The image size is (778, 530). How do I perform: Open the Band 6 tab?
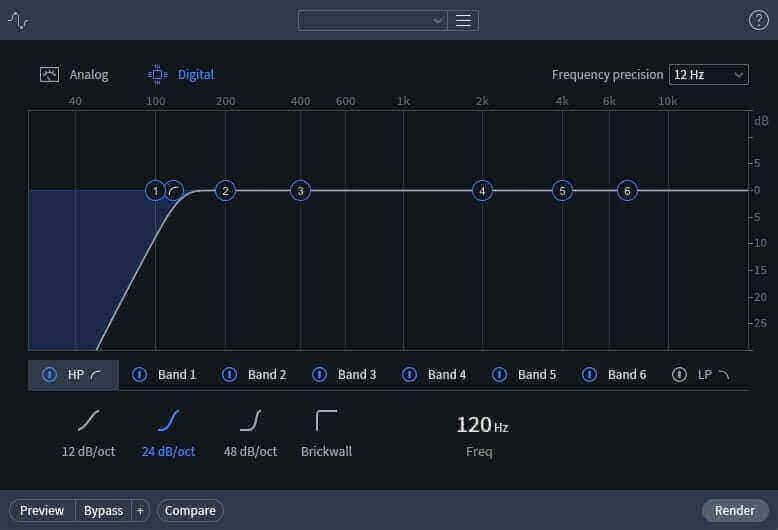coord(614,375)
